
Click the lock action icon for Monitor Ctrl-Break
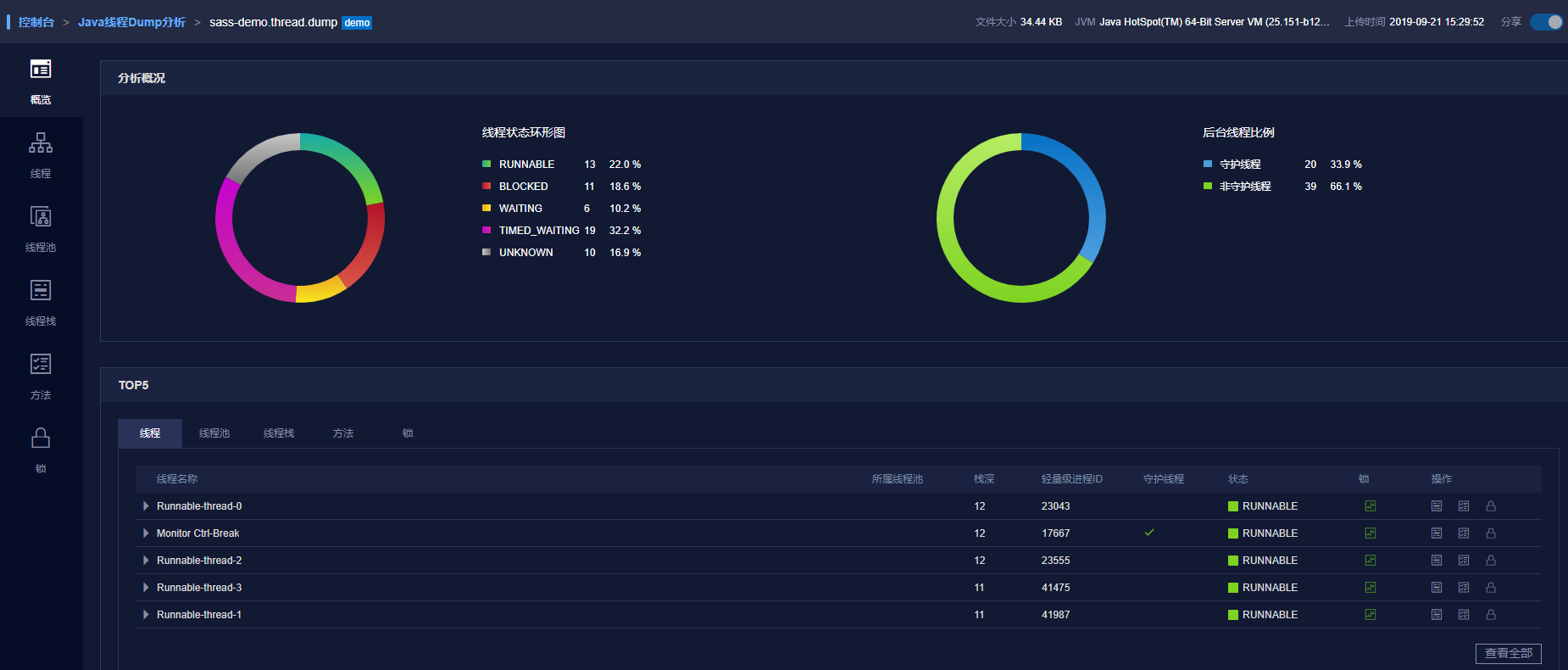(1491, 533)
